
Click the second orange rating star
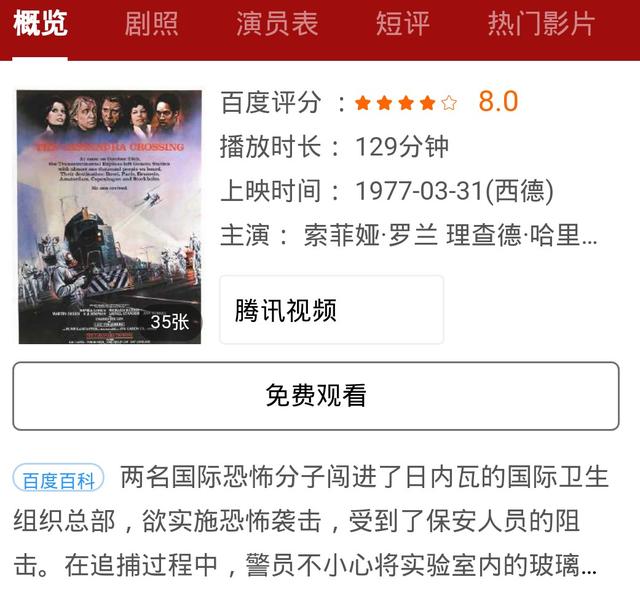point(384,103)
